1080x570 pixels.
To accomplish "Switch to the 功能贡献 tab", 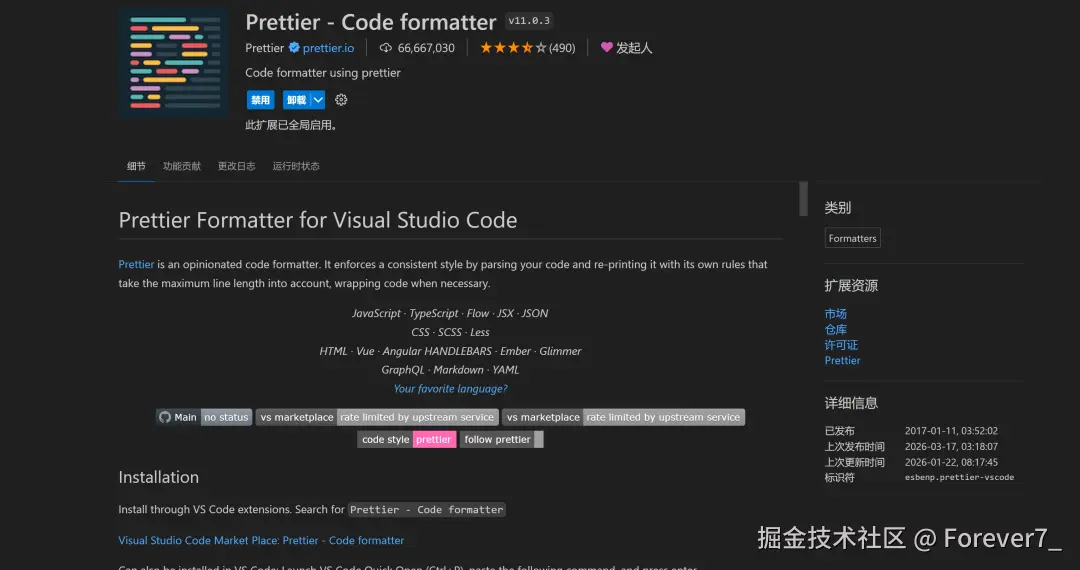I will pos(182,166).
